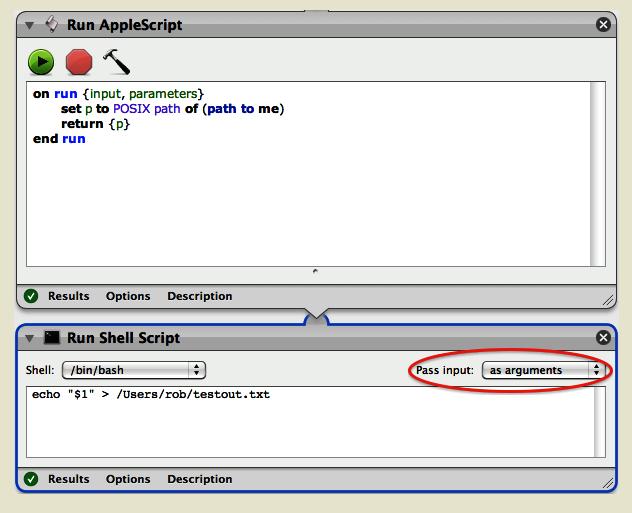View Description of the Run AppleScript action
The width and height of the screenshot is (632, 513).
point(200,296)
